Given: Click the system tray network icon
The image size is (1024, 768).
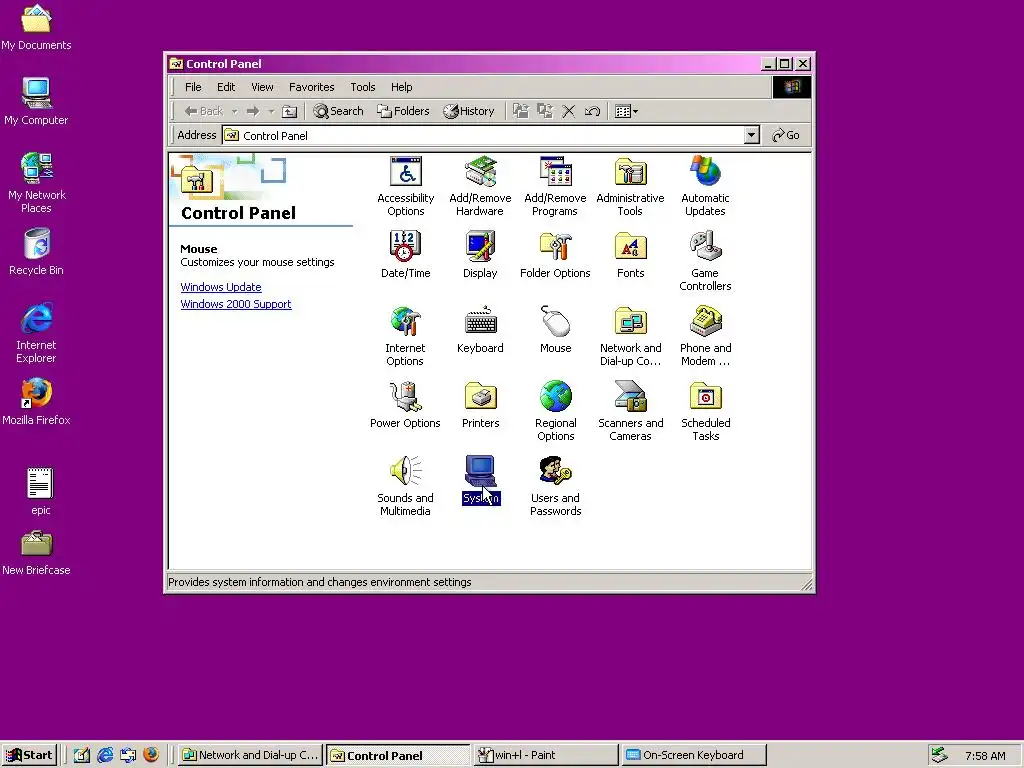Looking at the screenshot, I should pyautogui.click(x=939, y=755).
